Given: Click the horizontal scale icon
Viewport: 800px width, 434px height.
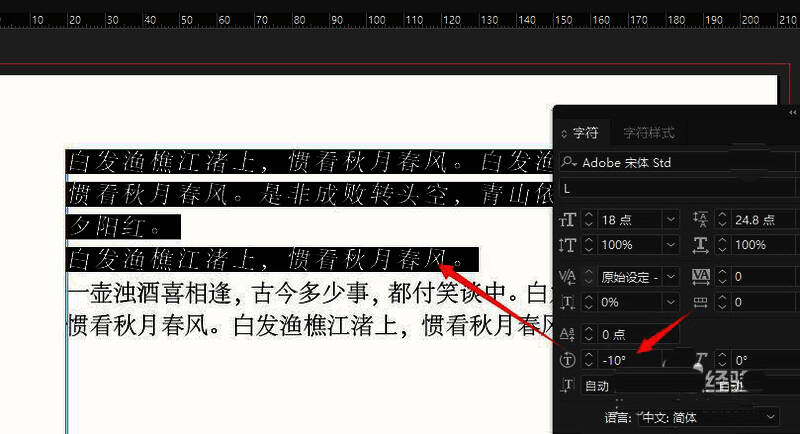Looking at the screenshot, I should 701,245.
